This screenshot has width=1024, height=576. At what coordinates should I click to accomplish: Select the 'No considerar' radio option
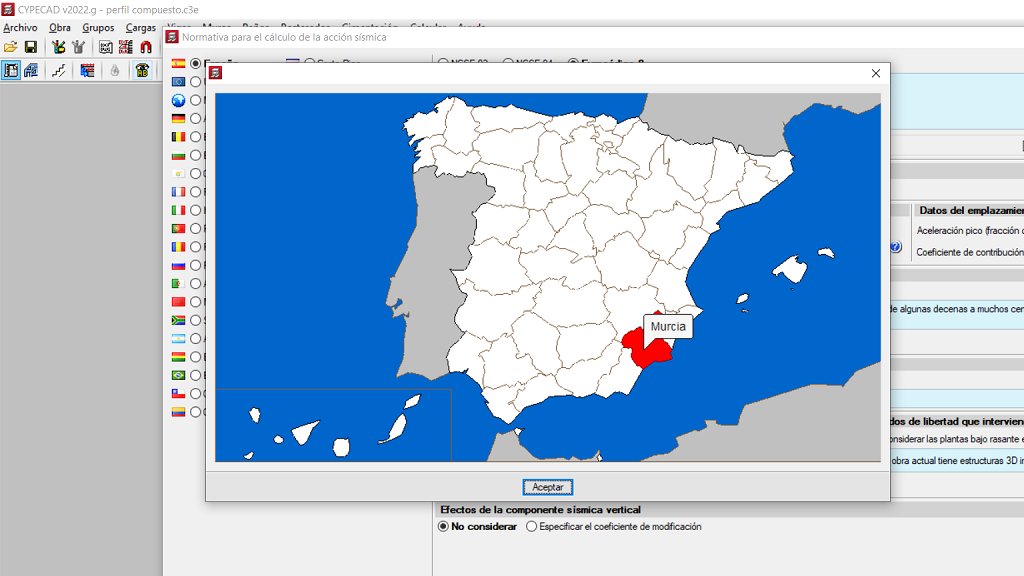444,526
